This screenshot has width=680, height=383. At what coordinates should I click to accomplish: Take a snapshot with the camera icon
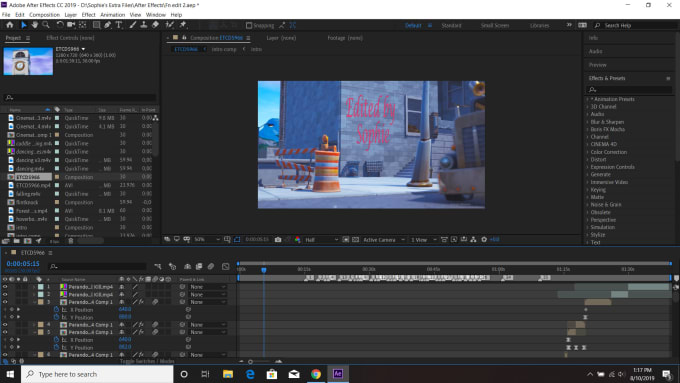(278, 239)
